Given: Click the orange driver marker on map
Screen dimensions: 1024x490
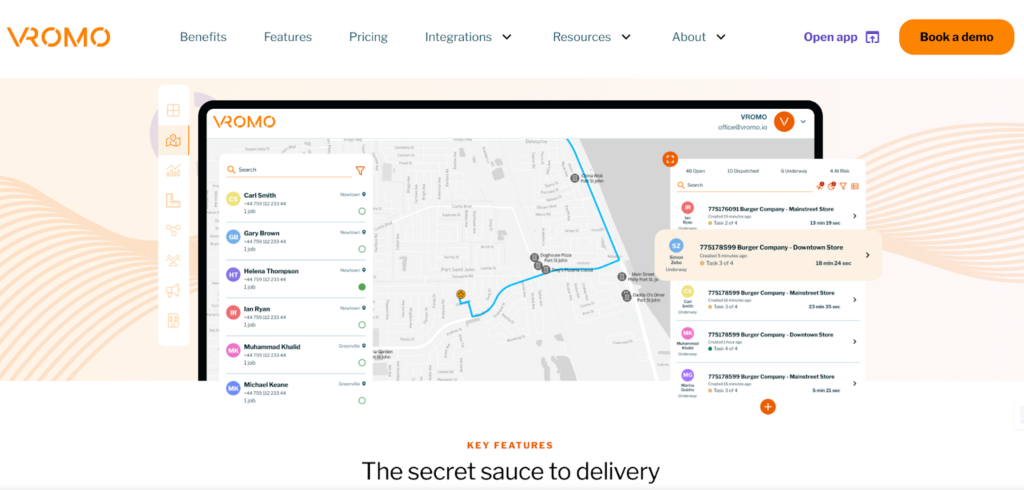Looking at the screenshot, I should coord(460,295).
